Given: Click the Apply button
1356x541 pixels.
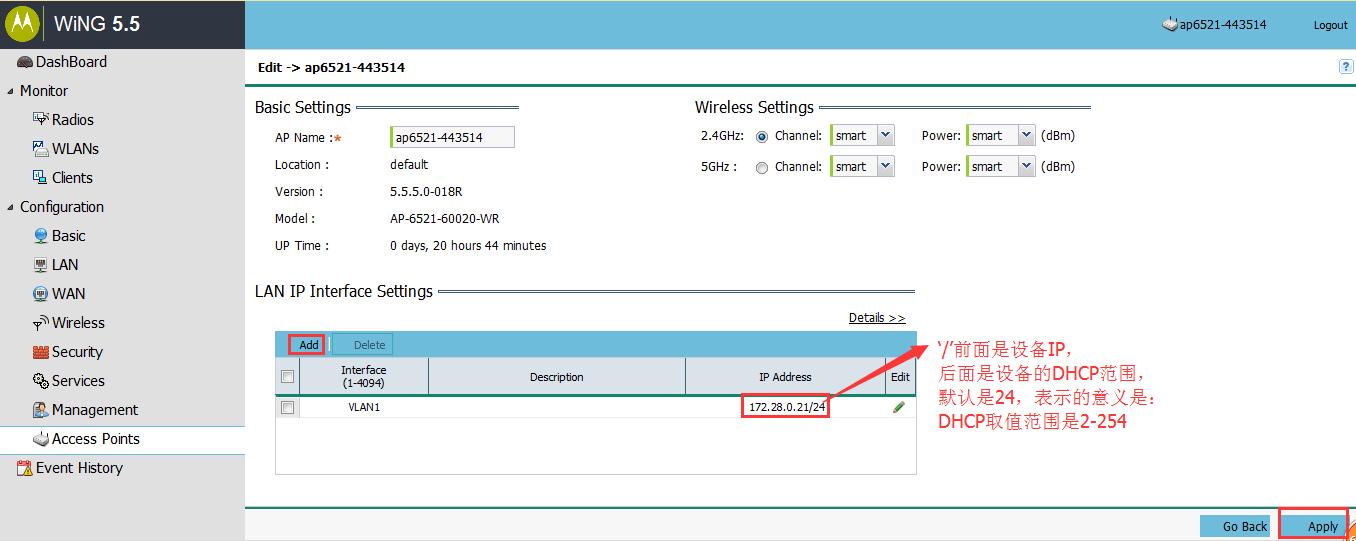Looking at the screenshot, I should click(1321, 526).
